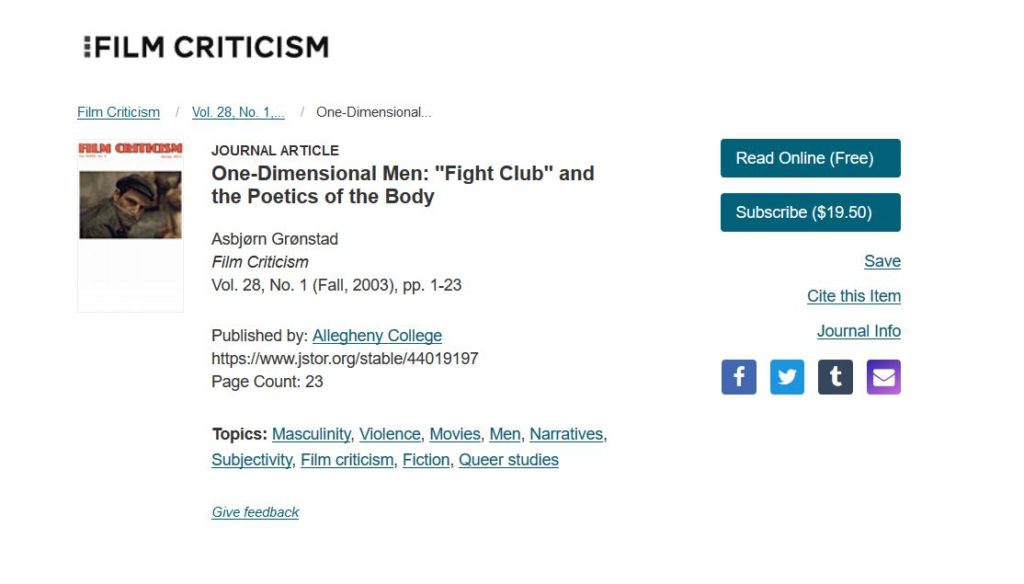
Task: Share the article on Tumblr
Action: (835, 377)
